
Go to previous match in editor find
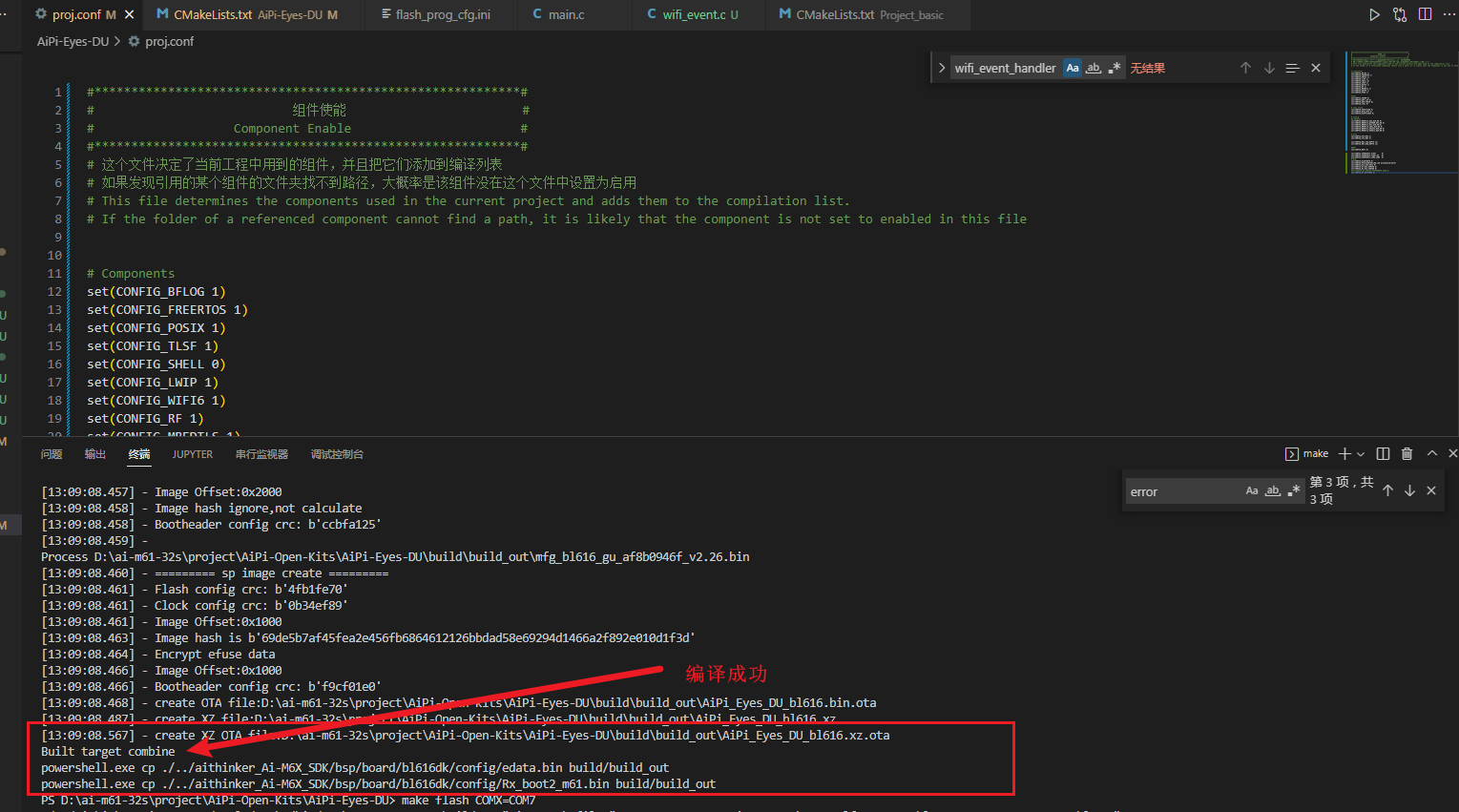tap(1245, 68)
